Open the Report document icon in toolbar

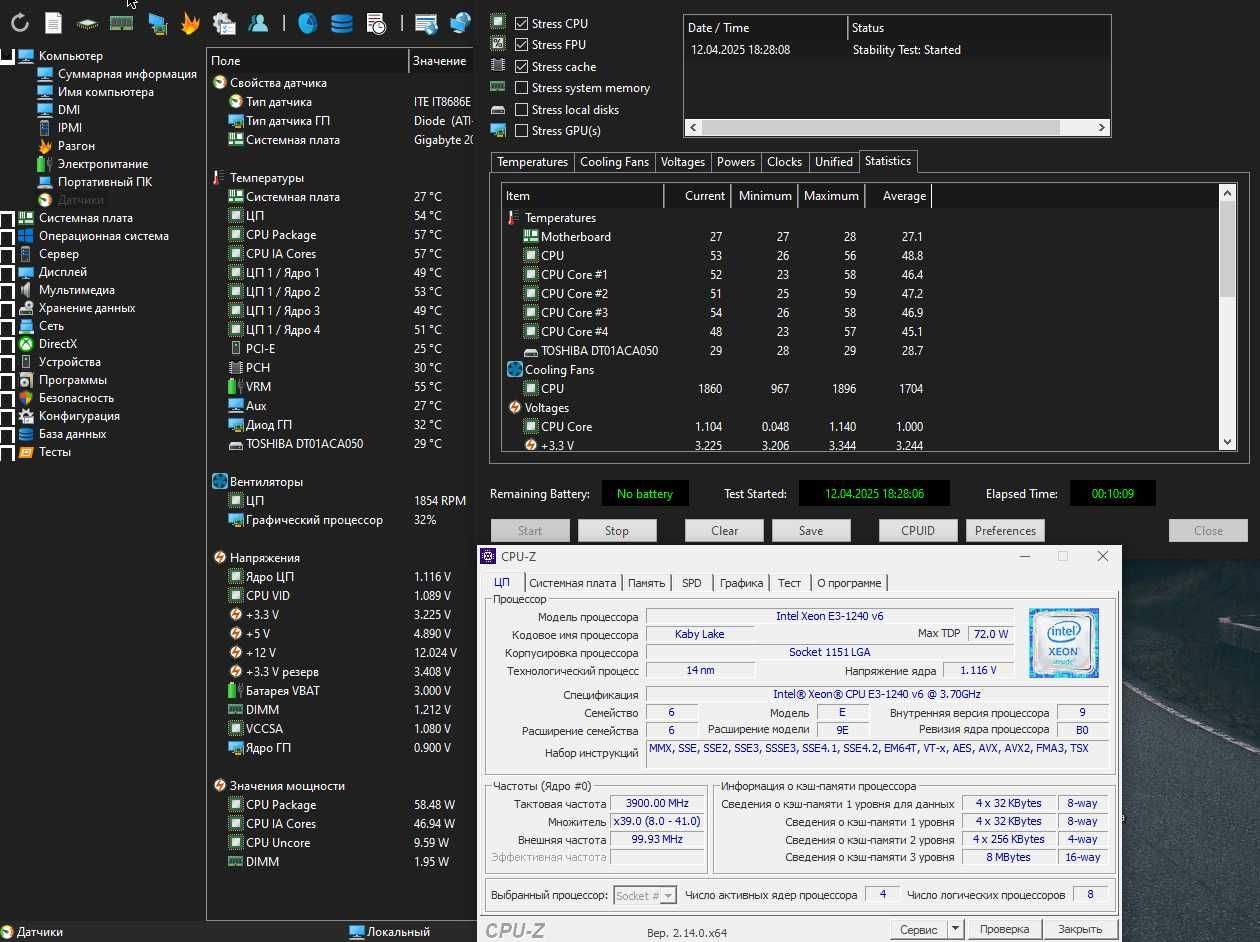(x=53, y=22)
